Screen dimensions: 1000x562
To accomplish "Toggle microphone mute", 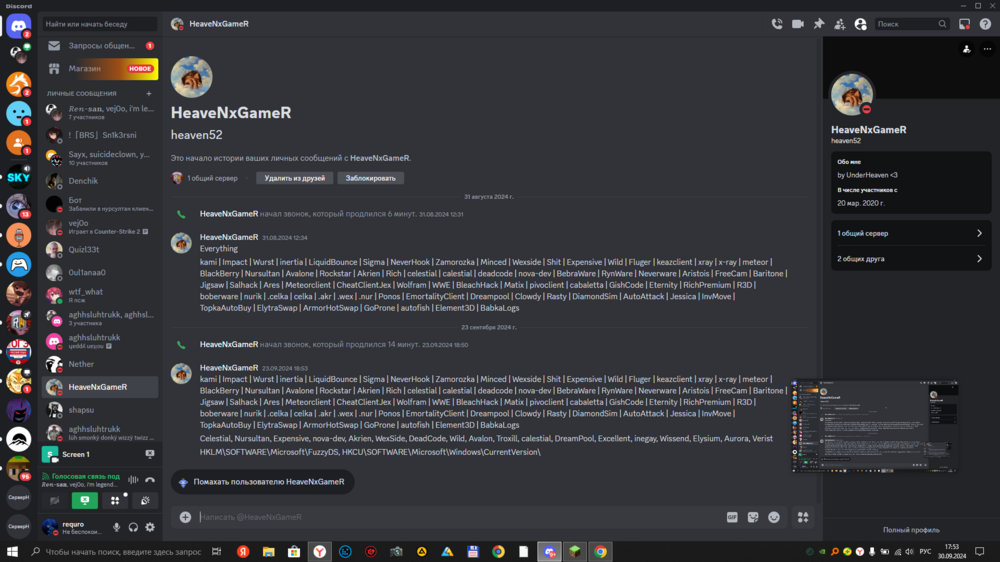I will point(116,528).
